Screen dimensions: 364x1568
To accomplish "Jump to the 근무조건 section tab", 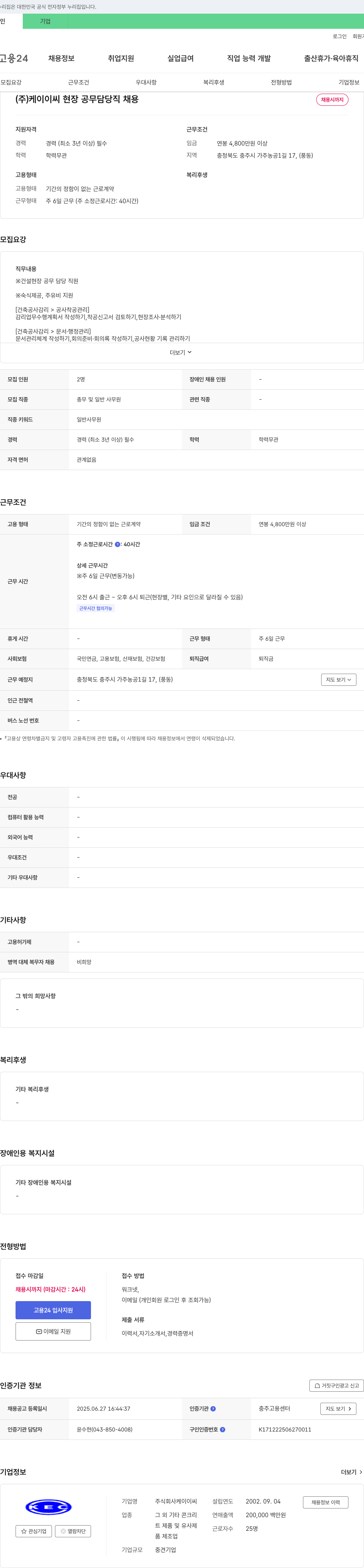I will click(78, 82).
